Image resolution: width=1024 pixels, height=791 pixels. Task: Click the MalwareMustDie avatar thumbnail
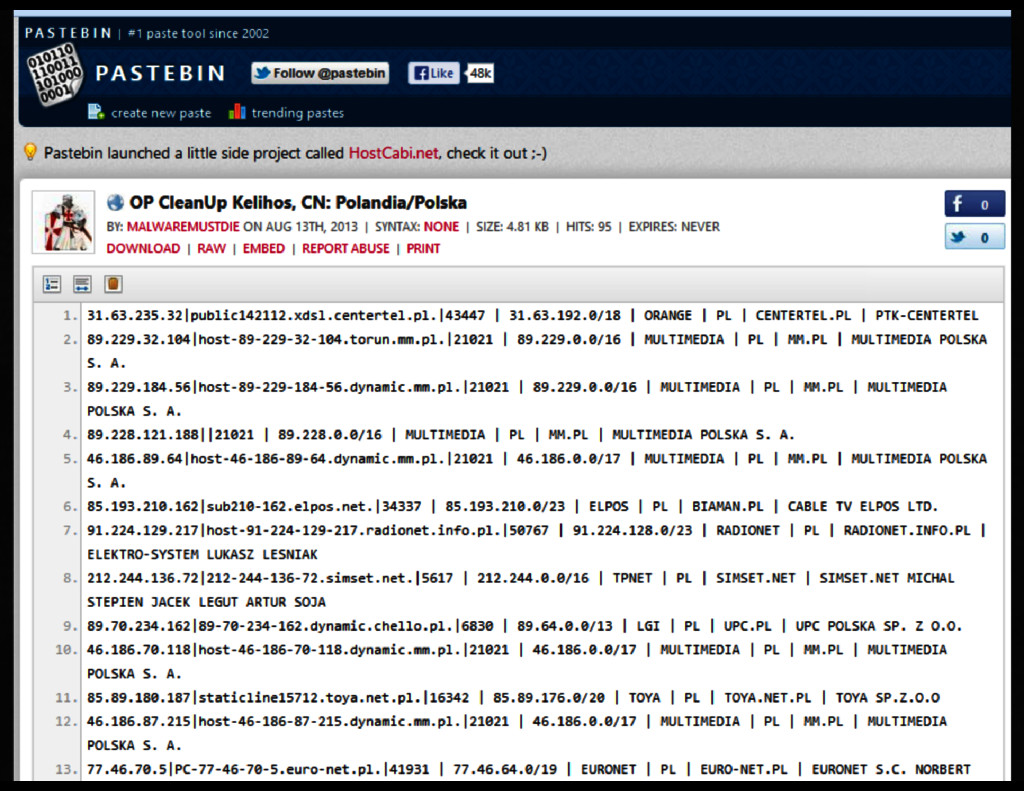63,222
